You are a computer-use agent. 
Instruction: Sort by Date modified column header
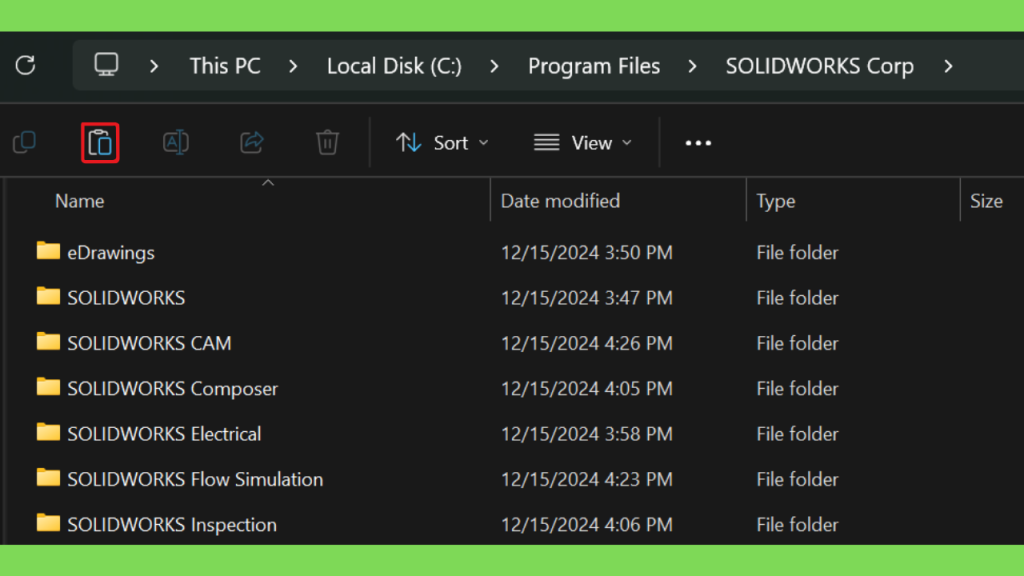pos(560,201)
